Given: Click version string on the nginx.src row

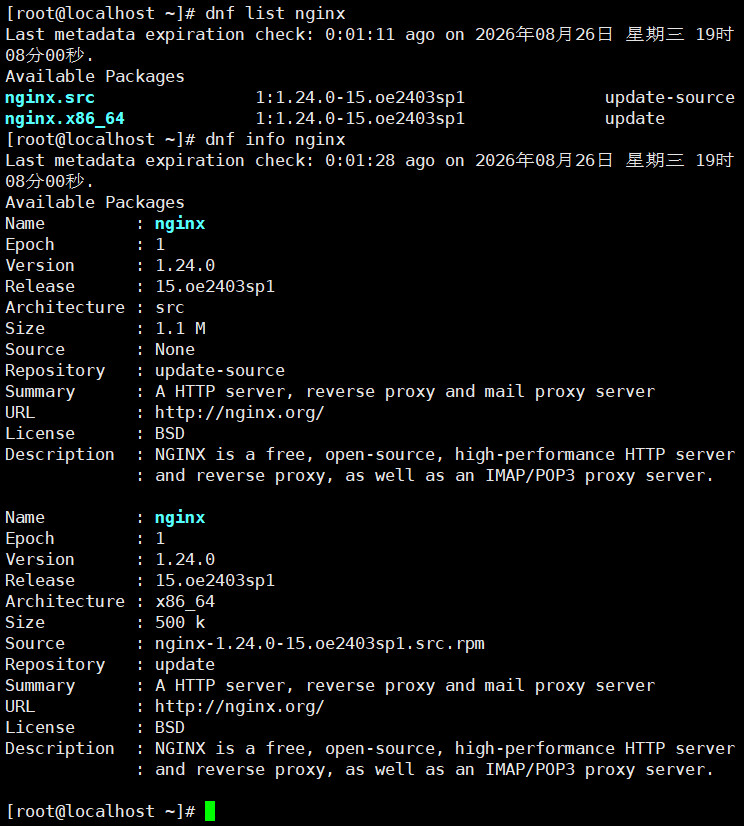Looking at the screenshot, I should point(360,97).
